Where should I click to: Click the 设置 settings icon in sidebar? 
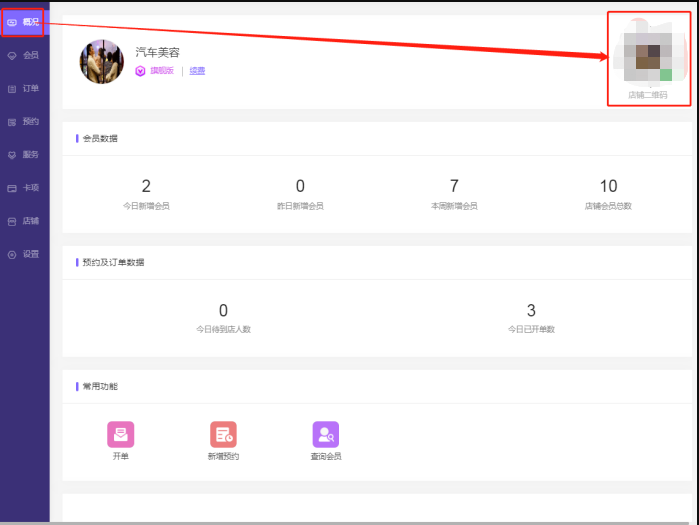tap(12, 255)
